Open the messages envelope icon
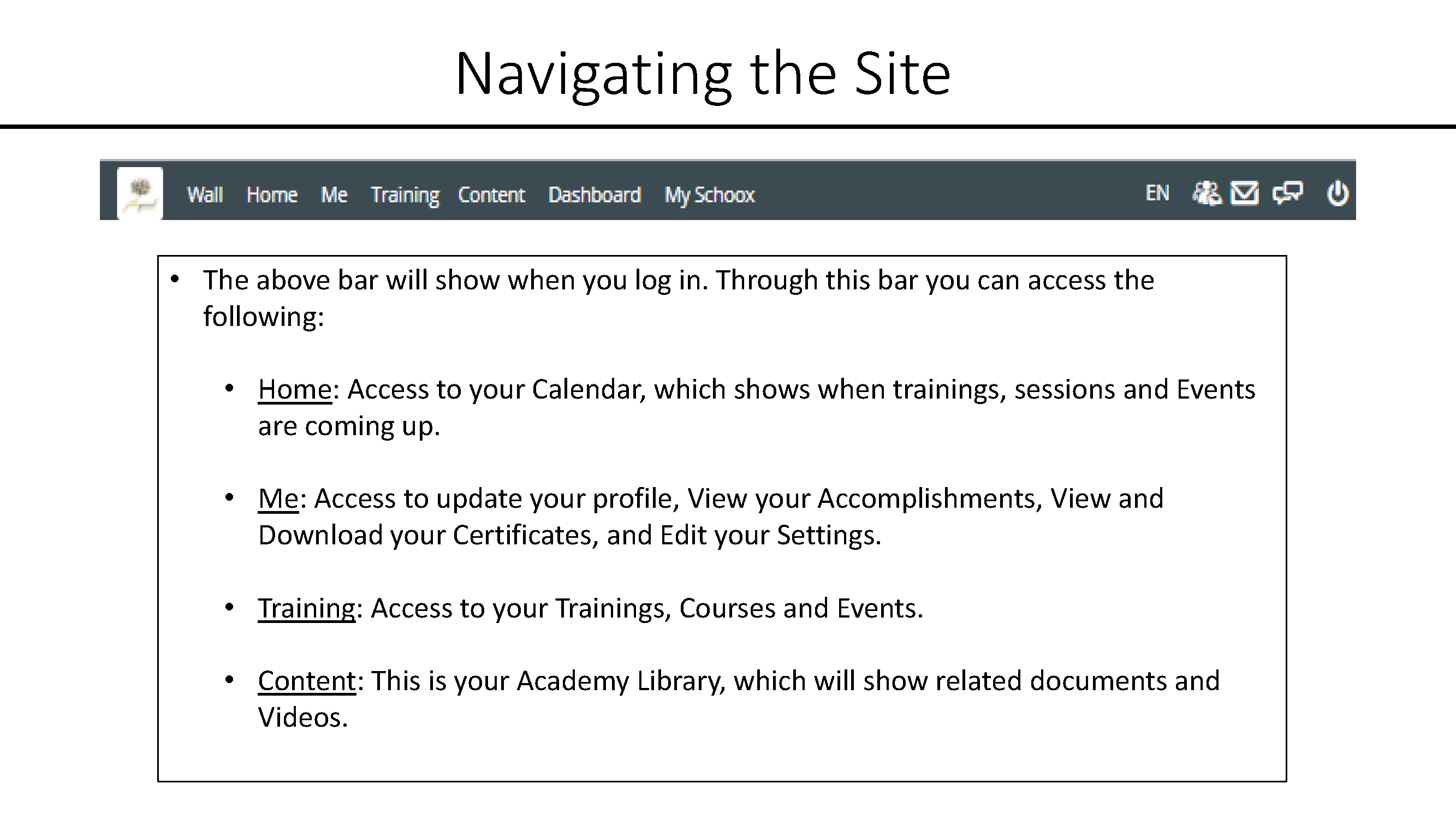This screenshot has width=1456, height=819. pos(1244,193)
